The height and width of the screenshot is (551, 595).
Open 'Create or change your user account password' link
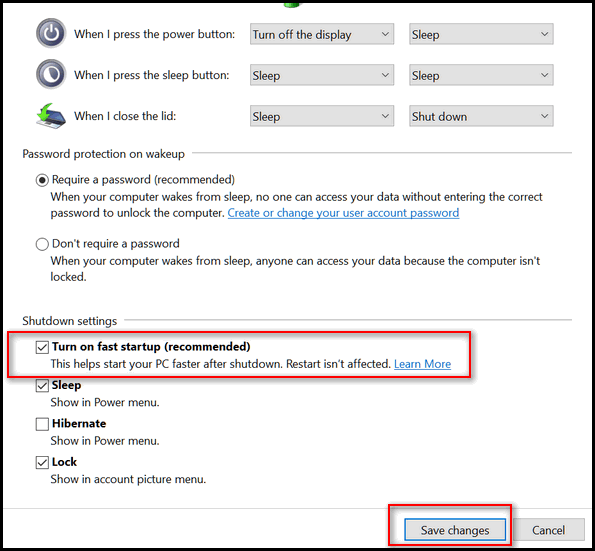(343, 213)
